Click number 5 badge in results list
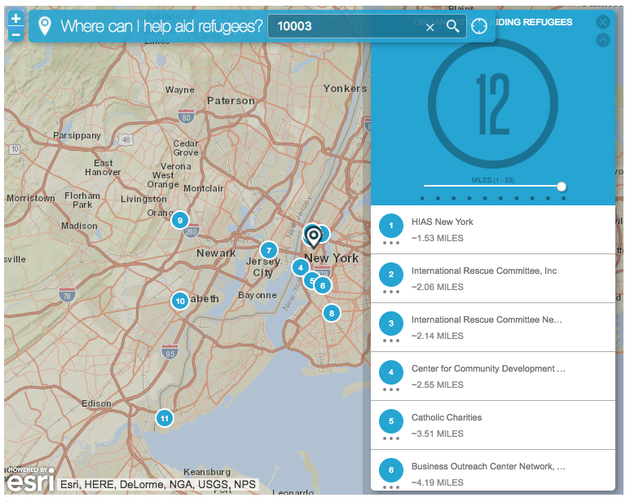This screenshot has width=630, height=502. click(391, 421)
